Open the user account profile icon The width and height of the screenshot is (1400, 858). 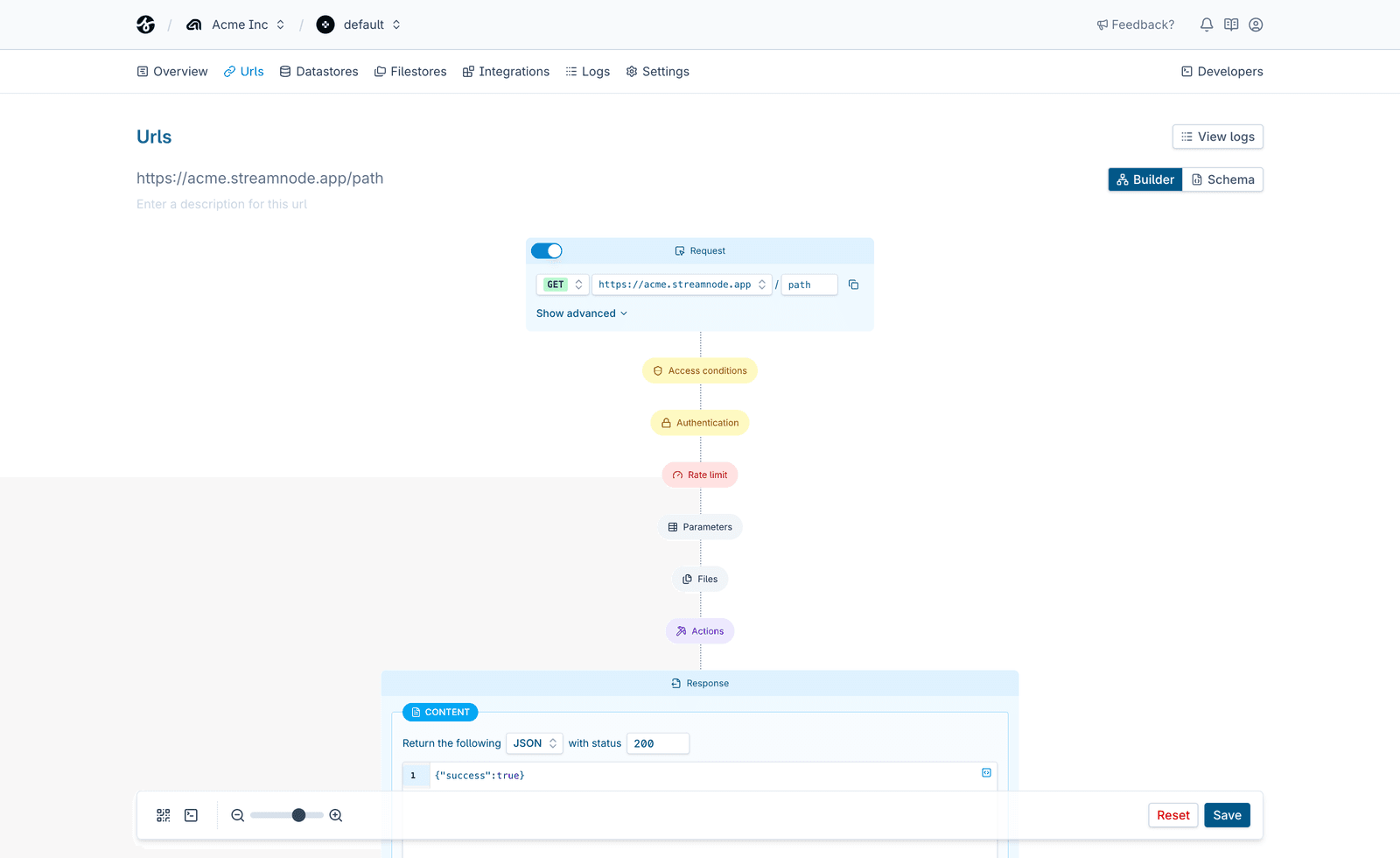pyautogui.click(x=1256, y=25)
